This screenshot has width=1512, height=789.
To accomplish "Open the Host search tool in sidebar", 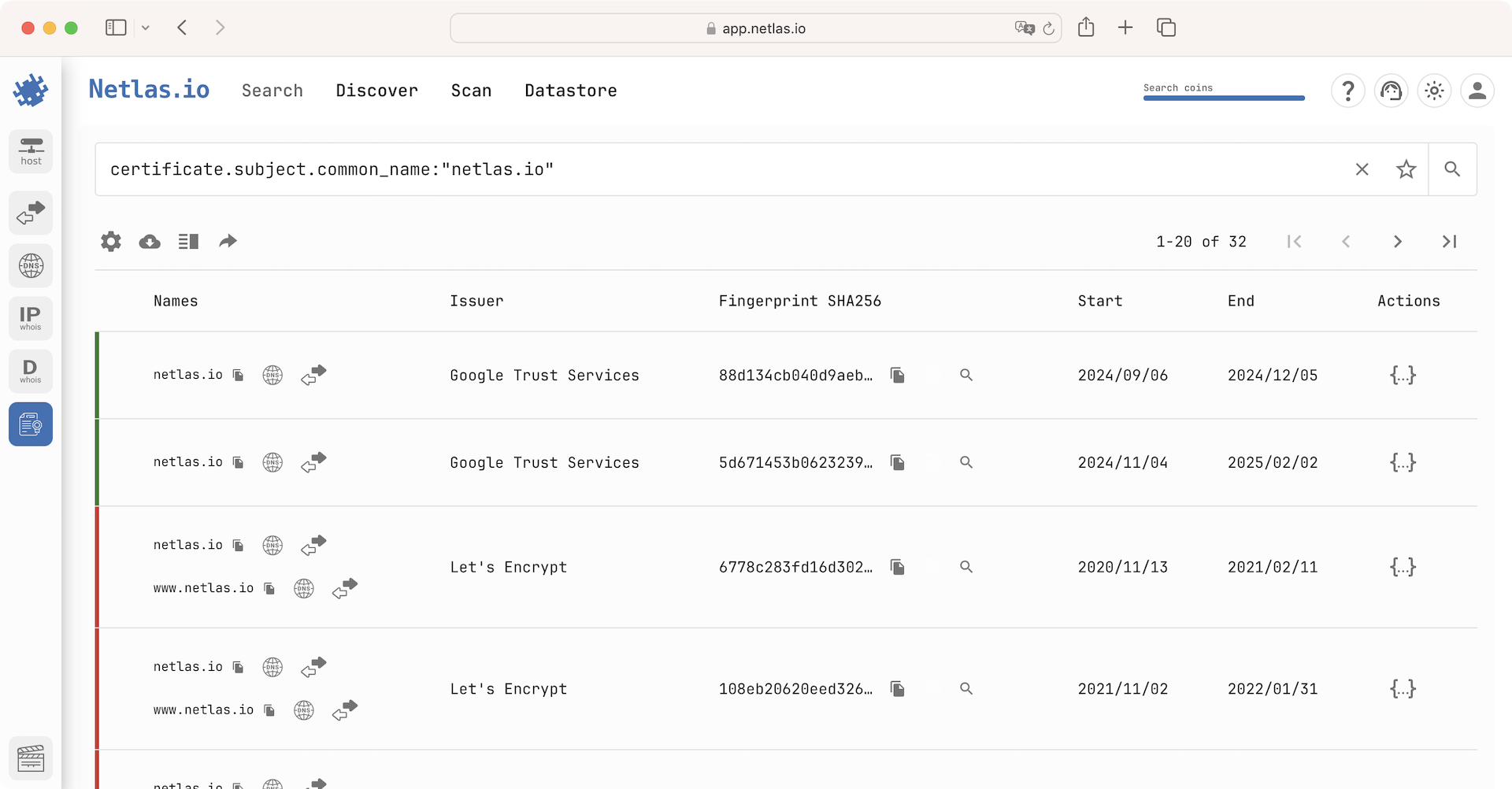I will (x=31, y=151).
